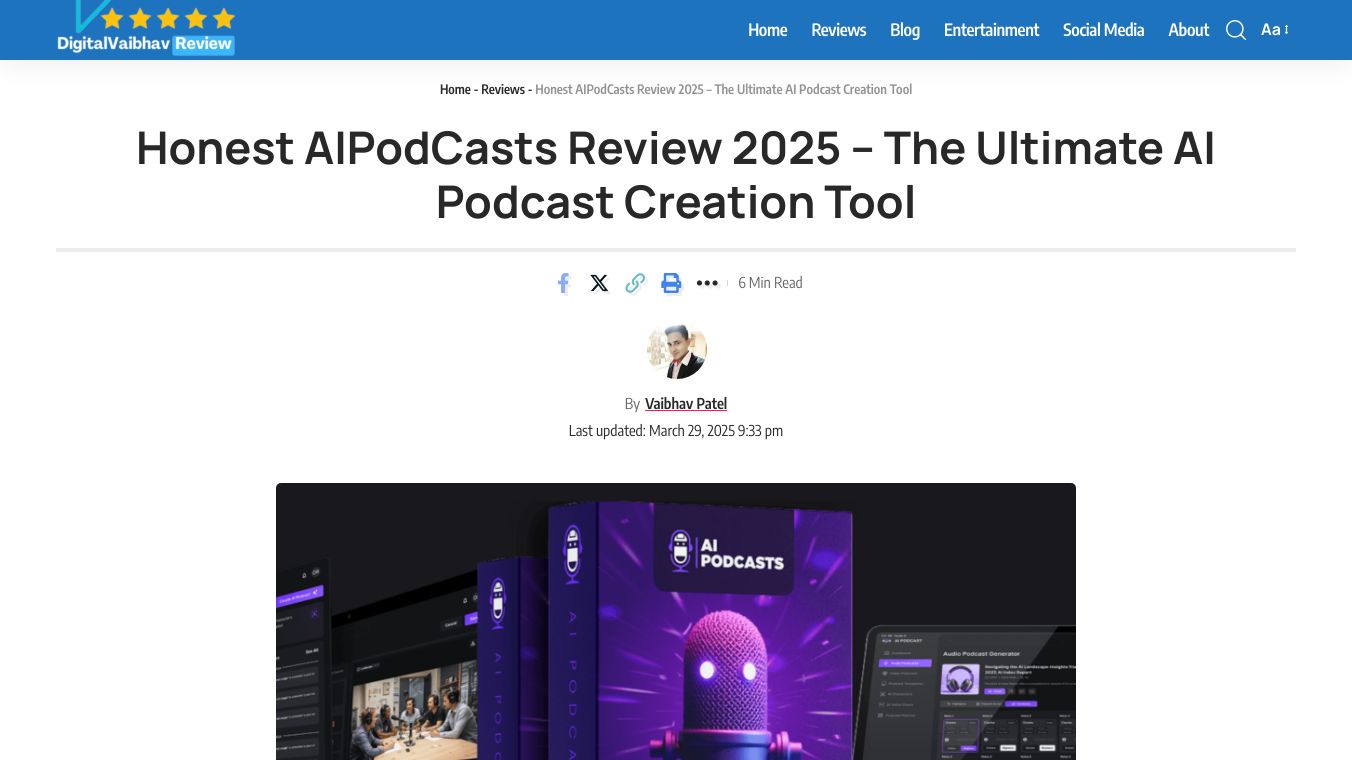
Task: Open the Aa font size adjuster
Action: point(1275,30)
